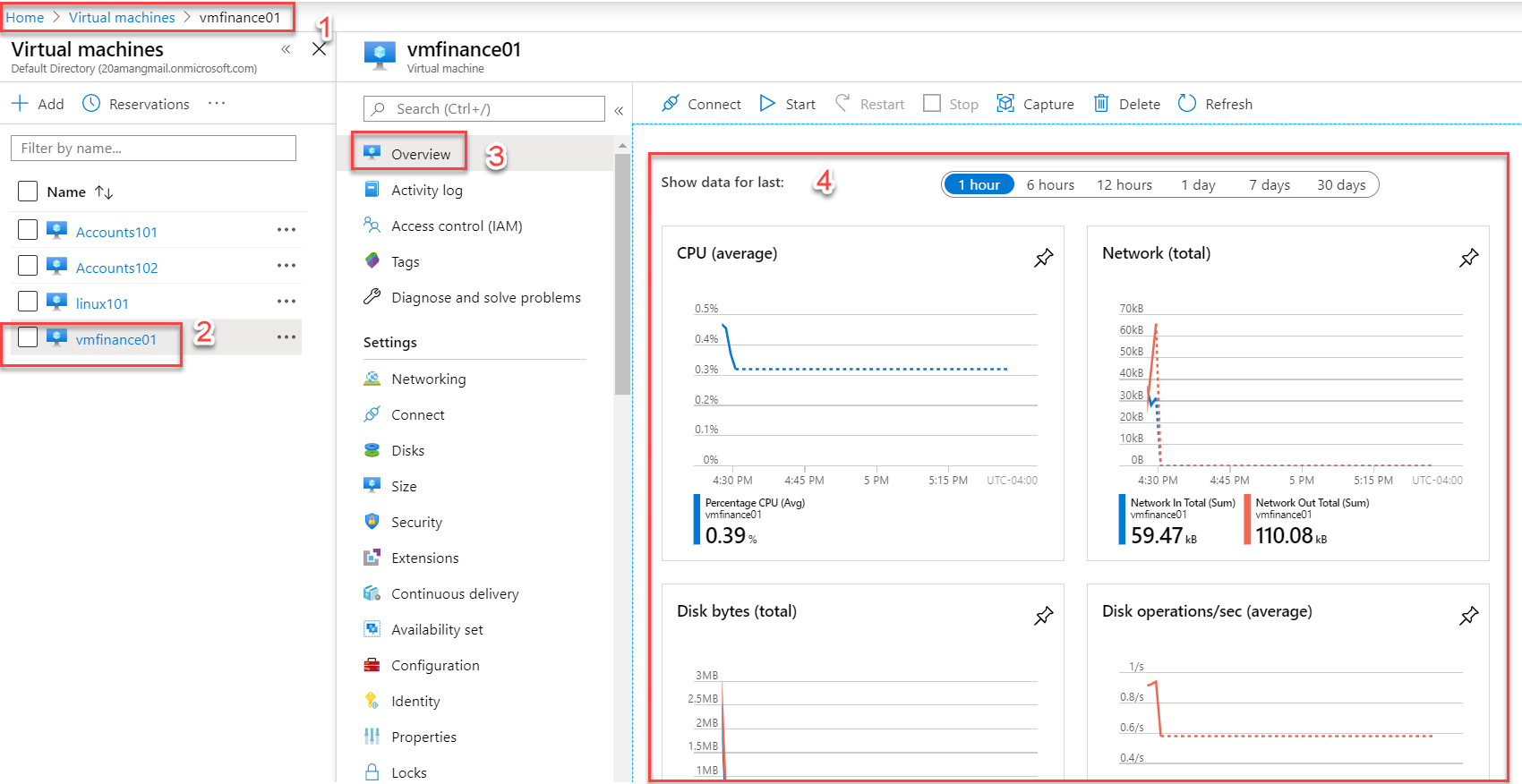Open the vmfinance01 link in list
Screen dimensions: 1522x784
115,339
